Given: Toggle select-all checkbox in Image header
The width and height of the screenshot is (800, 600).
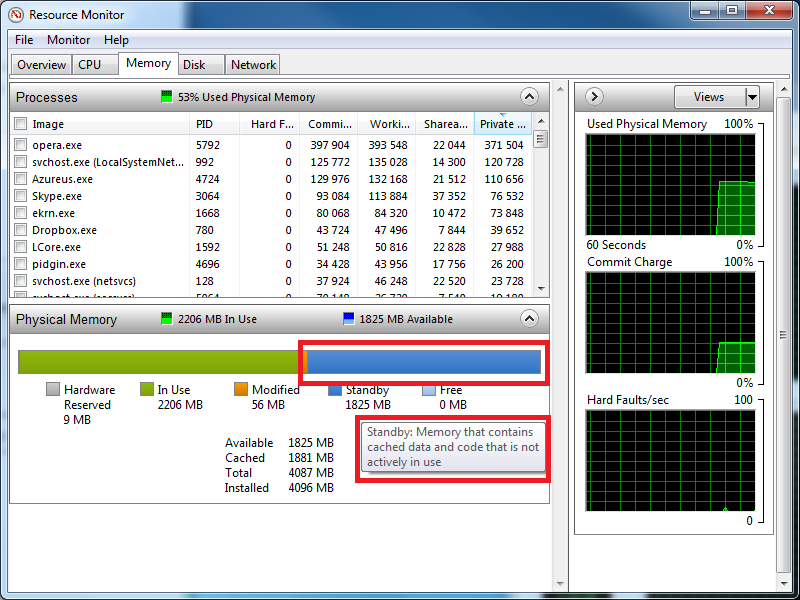Looking at the screenshot, I should (20, 123).
